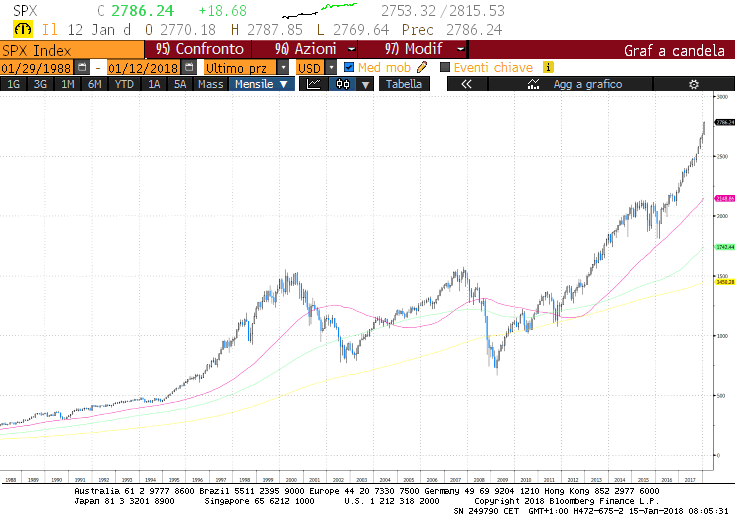
Task: Click the closing price 2786.24 in green
Action: (x=142, y=10)
